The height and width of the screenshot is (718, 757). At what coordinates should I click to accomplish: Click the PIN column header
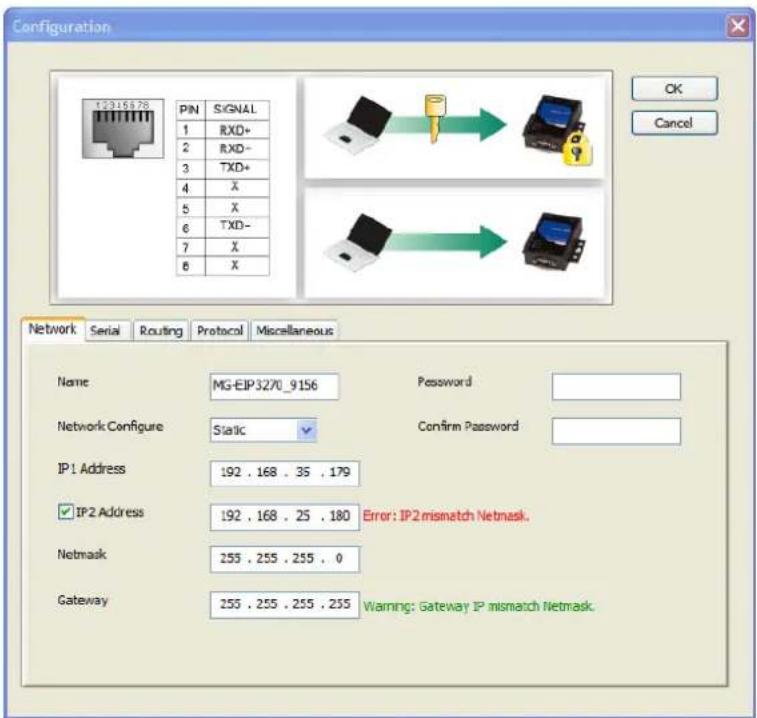(190, 110)
